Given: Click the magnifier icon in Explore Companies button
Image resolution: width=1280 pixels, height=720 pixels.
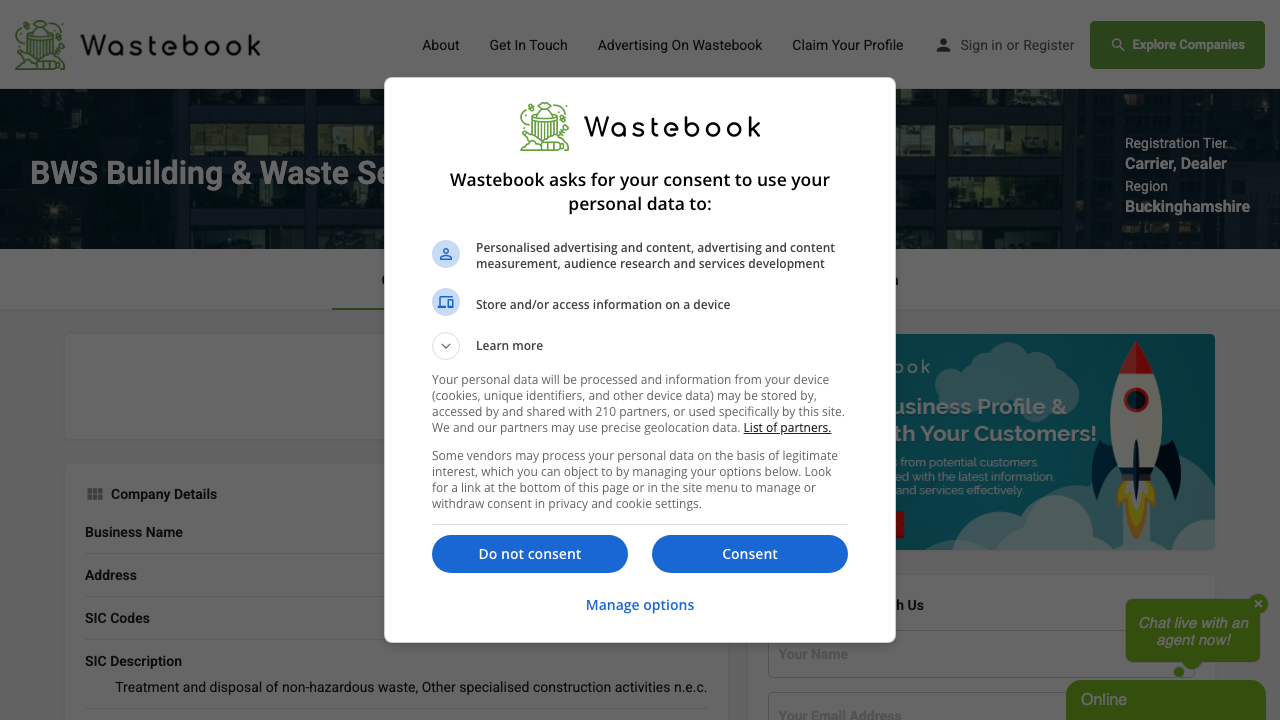Looking at the screenshot, I should click(1118, 45).
